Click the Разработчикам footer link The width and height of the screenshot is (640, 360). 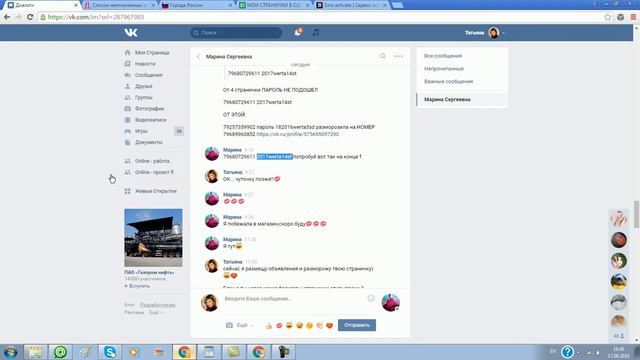(x=157, y=305)
